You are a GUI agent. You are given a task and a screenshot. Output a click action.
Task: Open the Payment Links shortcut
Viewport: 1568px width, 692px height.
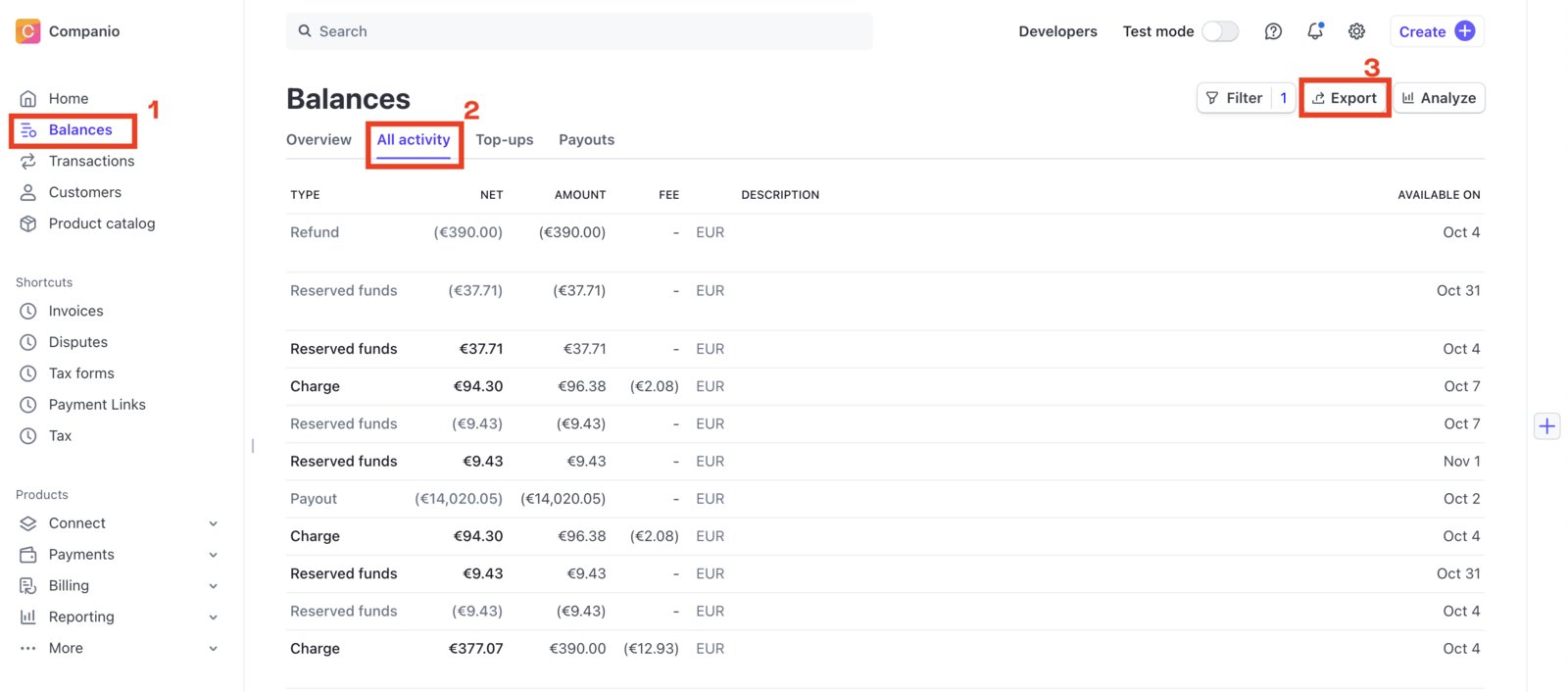(97, 405)
